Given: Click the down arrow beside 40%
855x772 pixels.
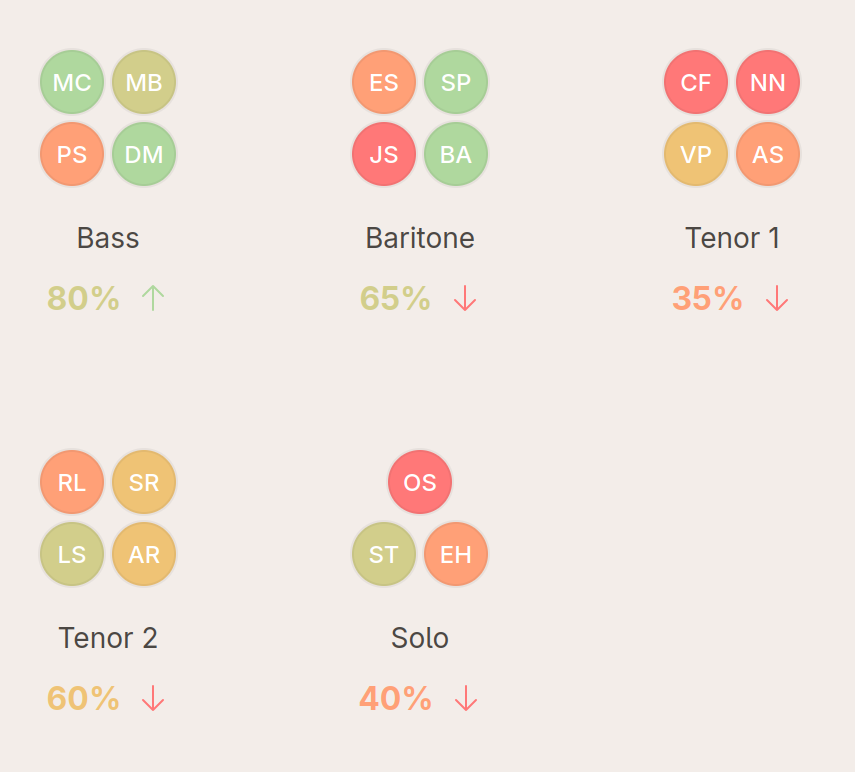Looking at the screenshot, I should click(465, 698).
